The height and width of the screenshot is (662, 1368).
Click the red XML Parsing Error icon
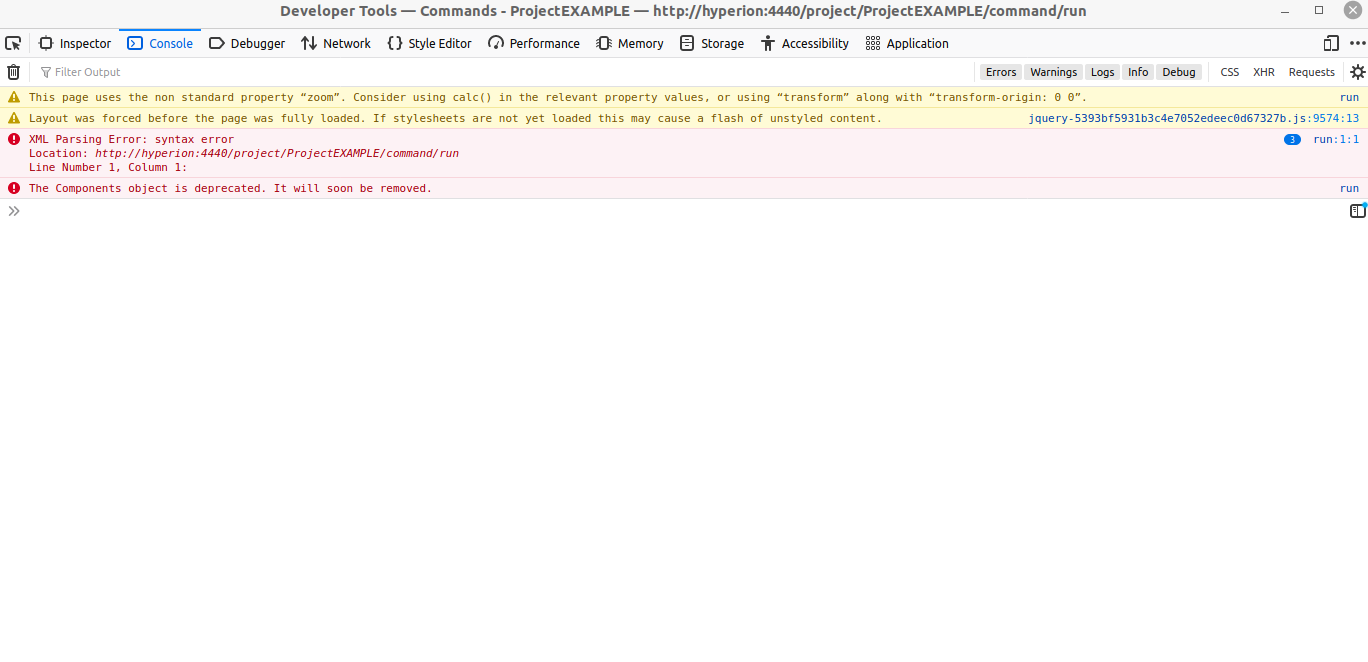pos(13,139)
